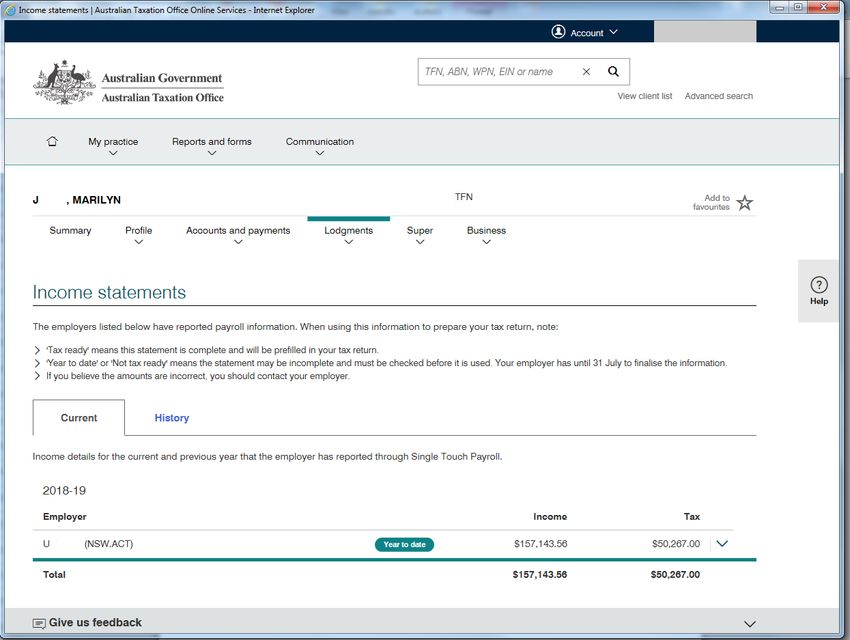Click the feedback speech bubble icon
850x640 pixels.
point(39,624)
